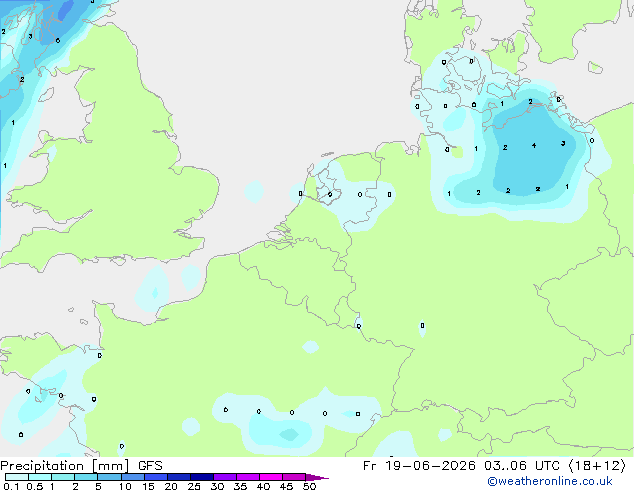Click the '4' precipitation value on the map

pyautogui.click(x=534, y=145)
